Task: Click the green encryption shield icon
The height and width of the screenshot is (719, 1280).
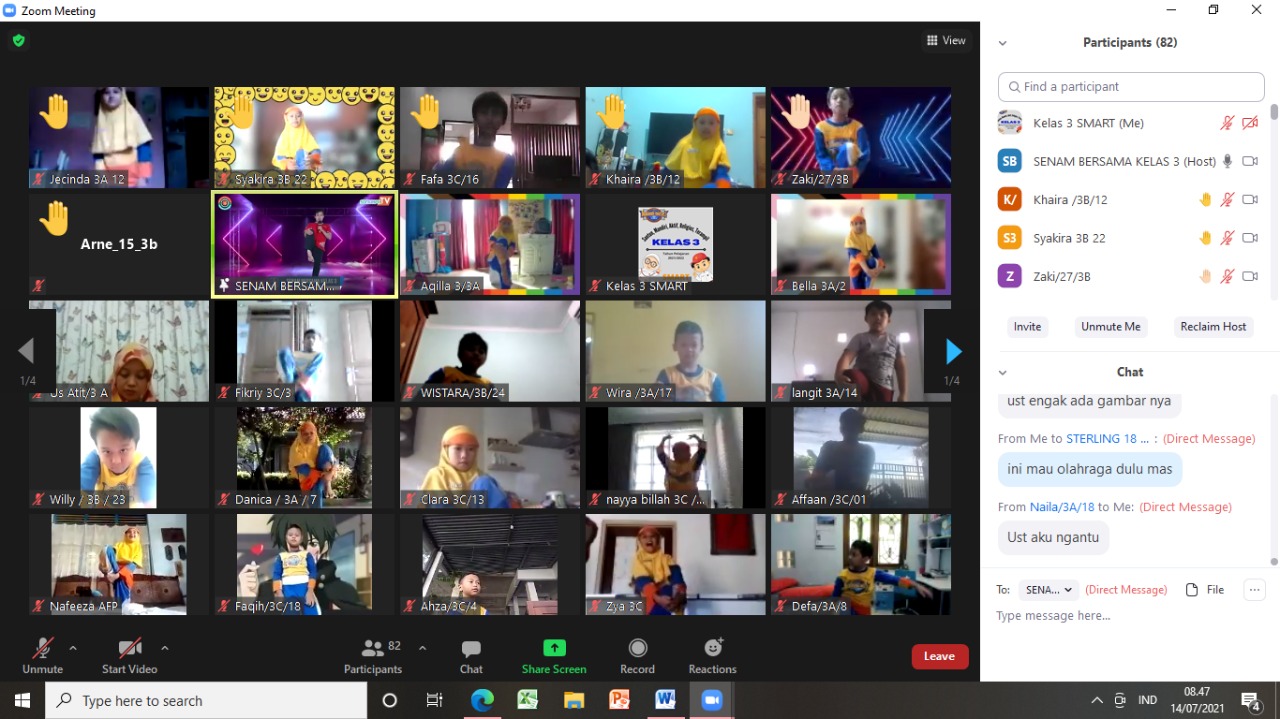Action: coord(18,41)
